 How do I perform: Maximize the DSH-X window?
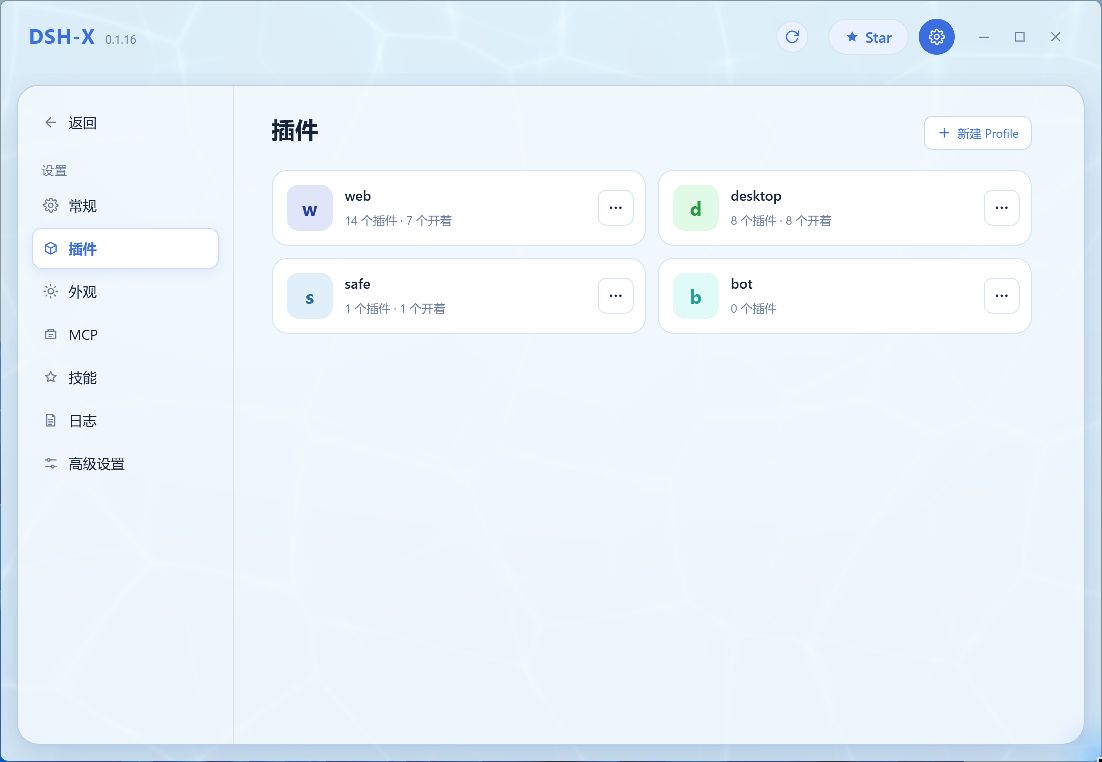click(1020, 37)
